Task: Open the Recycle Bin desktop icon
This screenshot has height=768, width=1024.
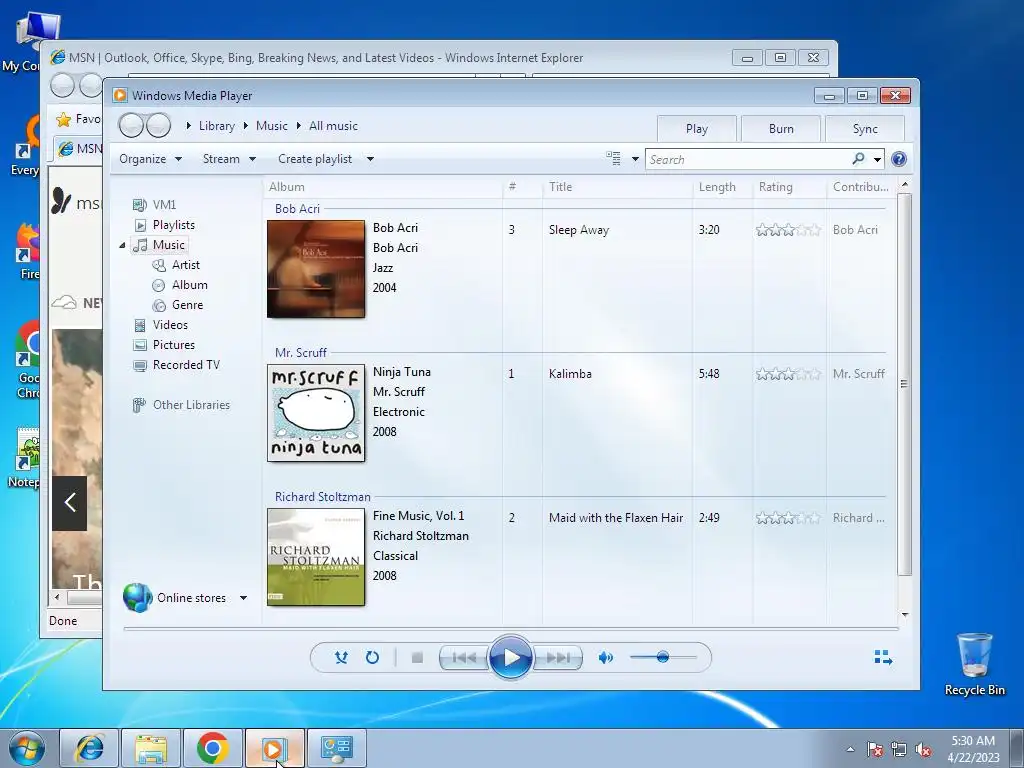Action: [x=974, y=665]
